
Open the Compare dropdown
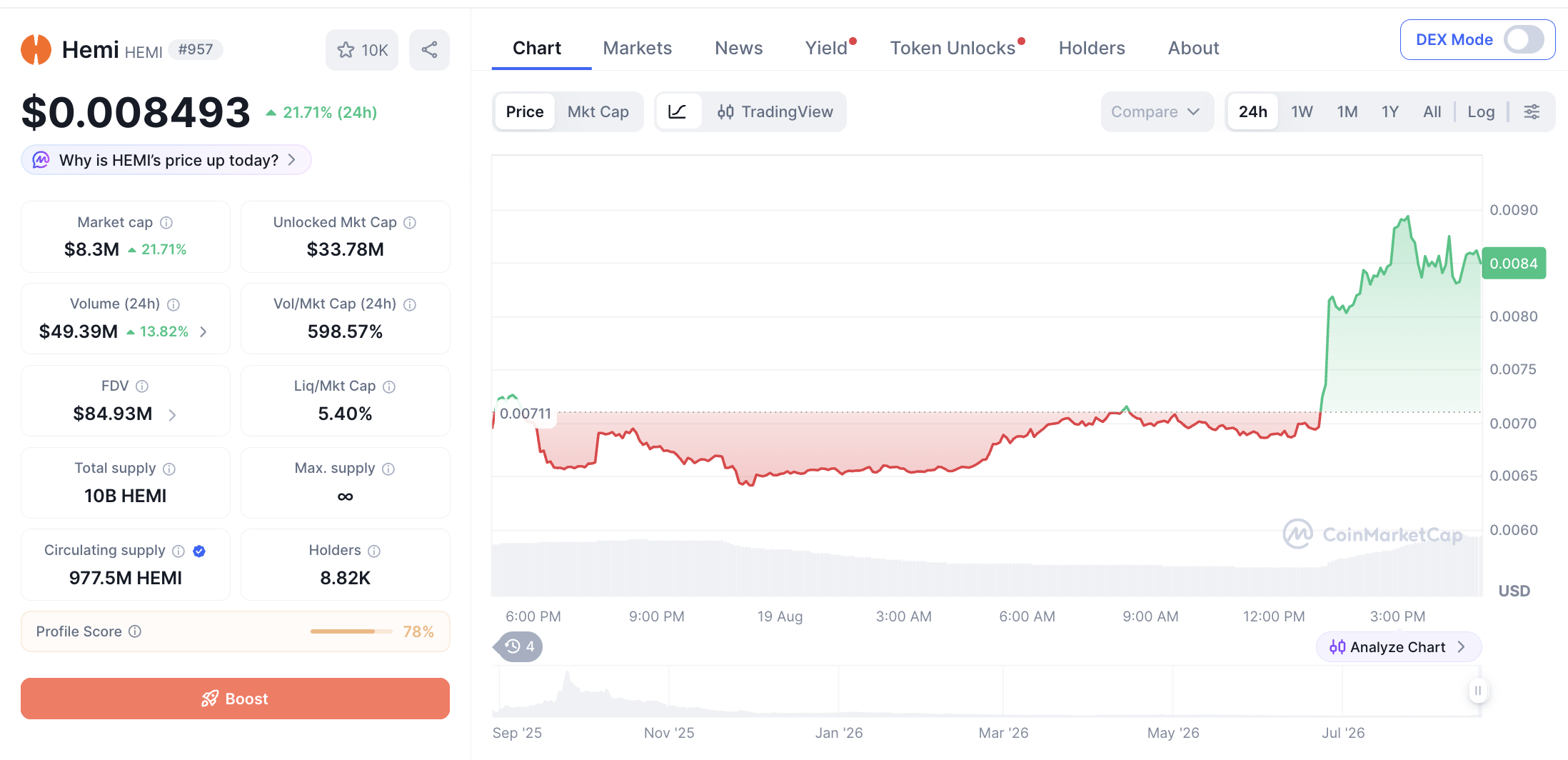(x=1157, y=111)
